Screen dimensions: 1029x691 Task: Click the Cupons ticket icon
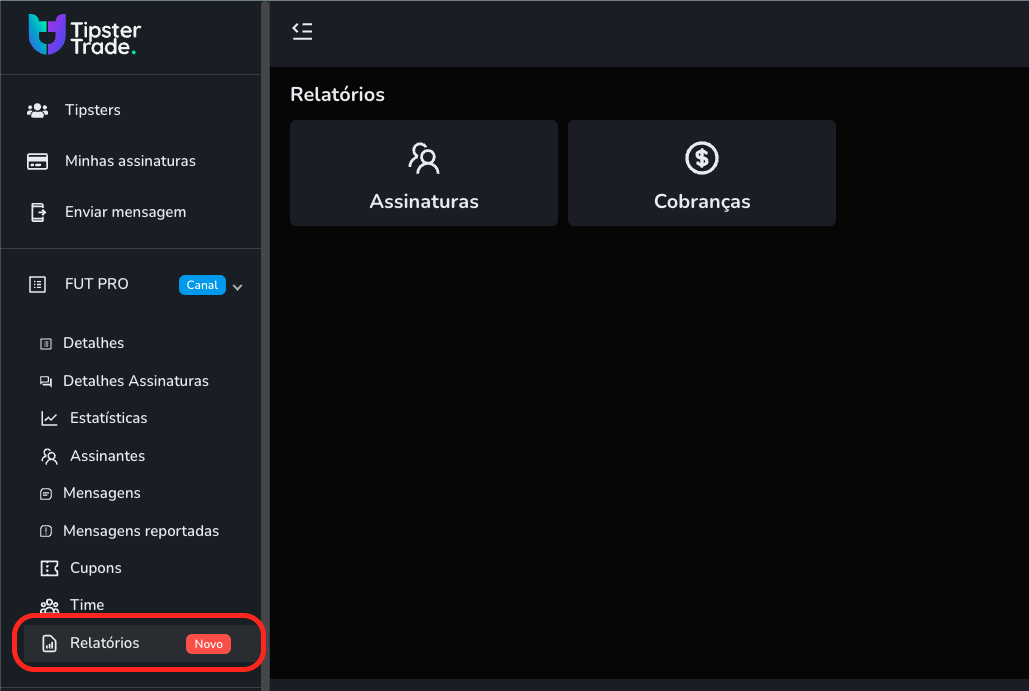pyautogui.click(x=49, y=568)
